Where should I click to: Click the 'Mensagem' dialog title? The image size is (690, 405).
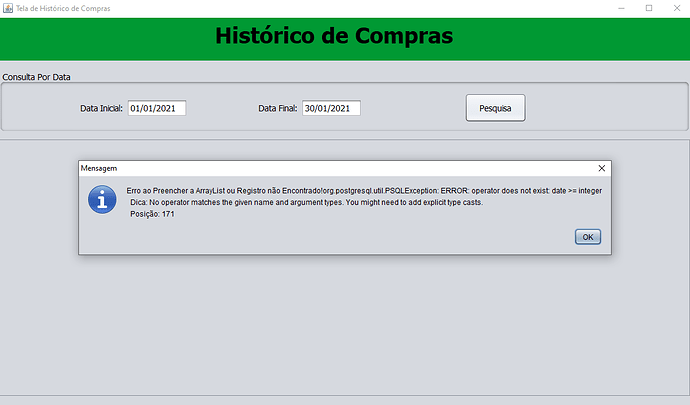click(x=99, y=168)
